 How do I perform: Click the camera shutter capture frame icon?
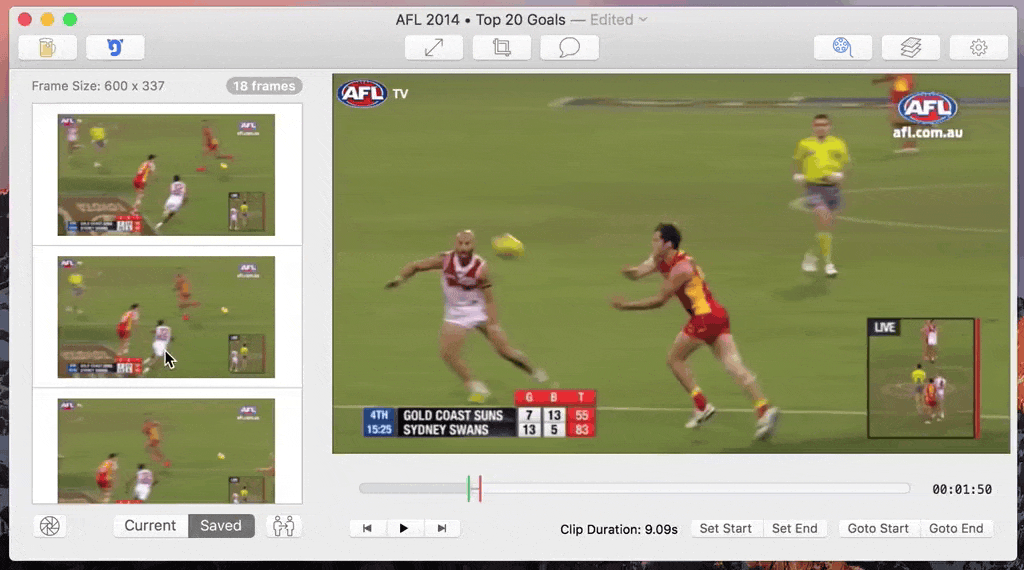coord(49,526)
